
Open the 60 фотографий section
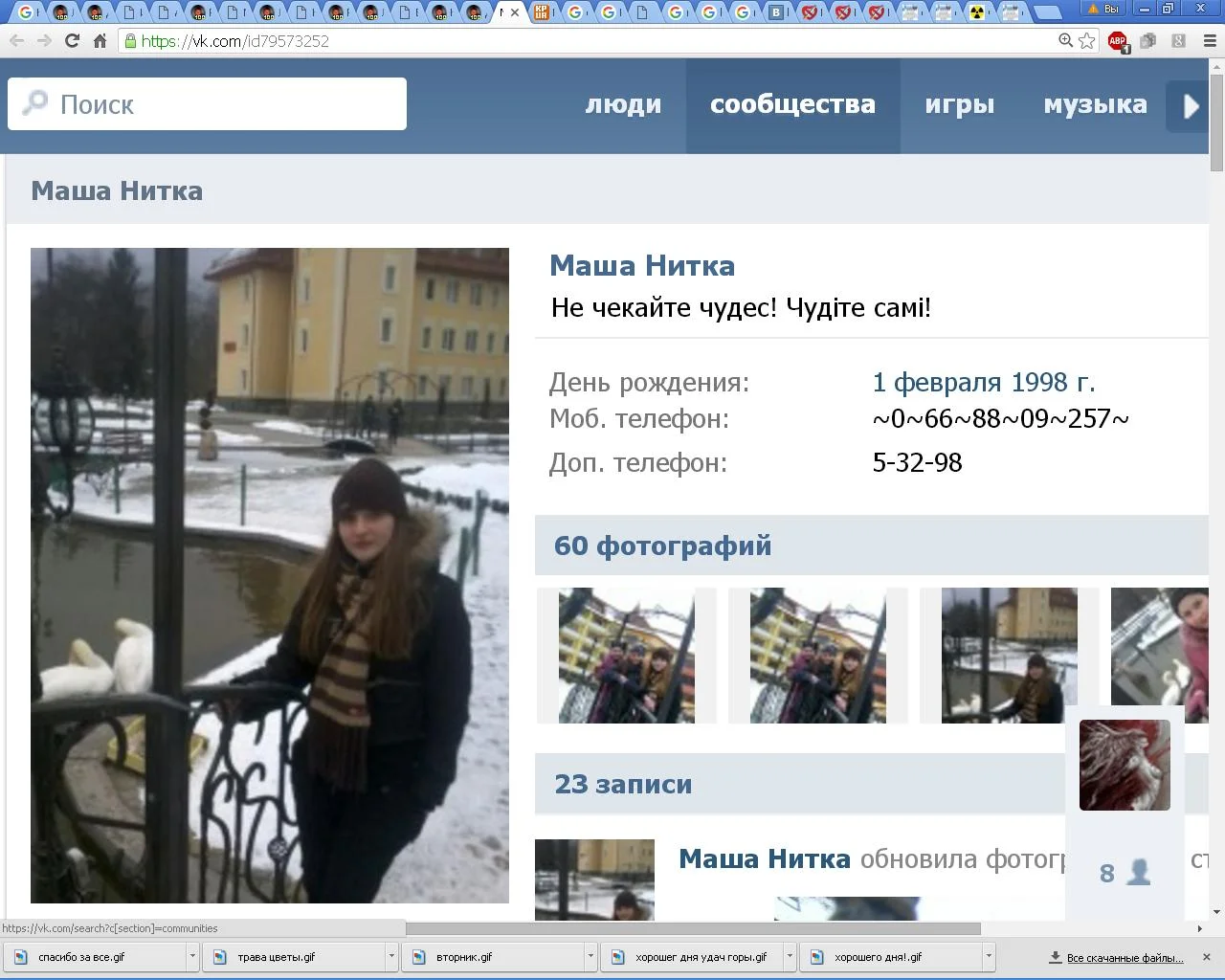click(662, 546)
